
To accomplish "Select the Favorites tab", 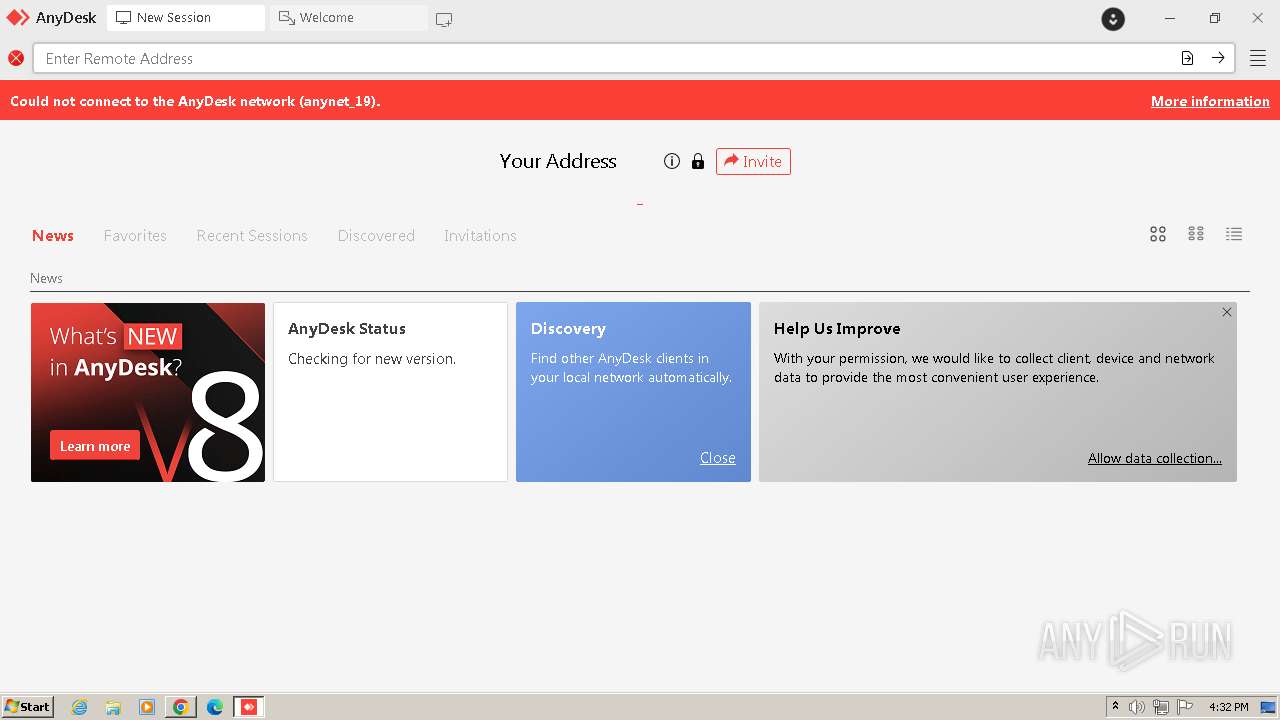I will (x=135, y=236).
